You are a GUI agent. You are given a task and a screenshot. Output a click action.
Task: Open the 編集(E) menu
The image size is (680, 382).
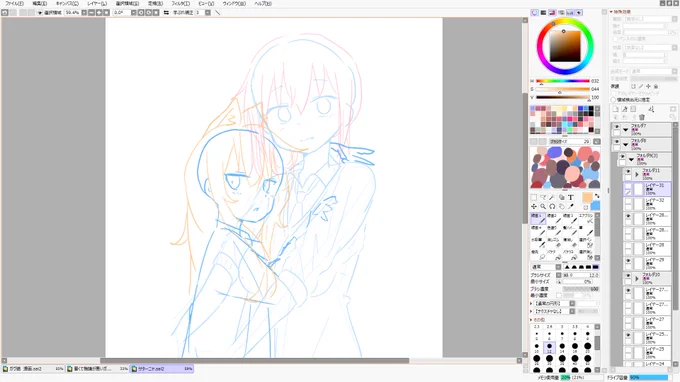pos(39,3)
